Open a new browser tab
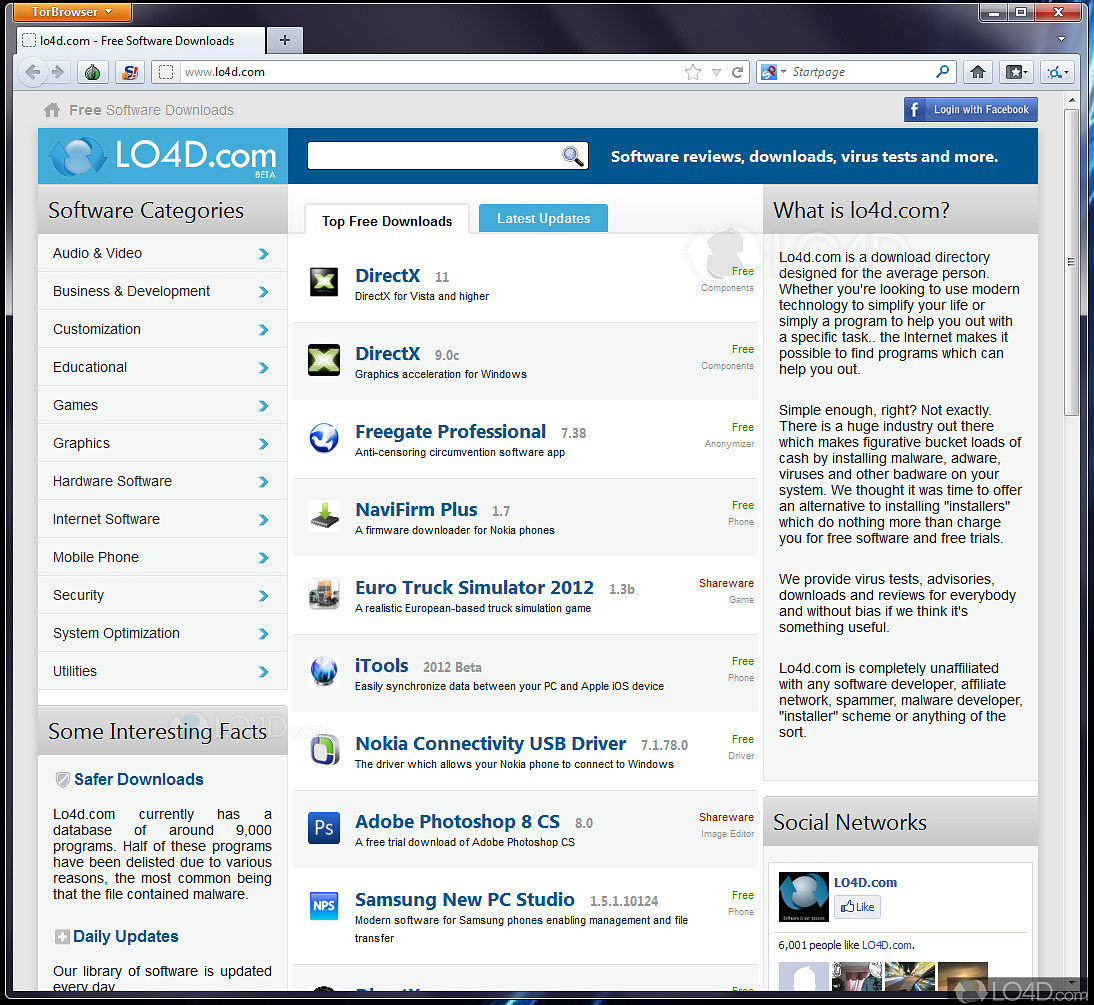The image size is (1094, 1005). tap(285, 40)
